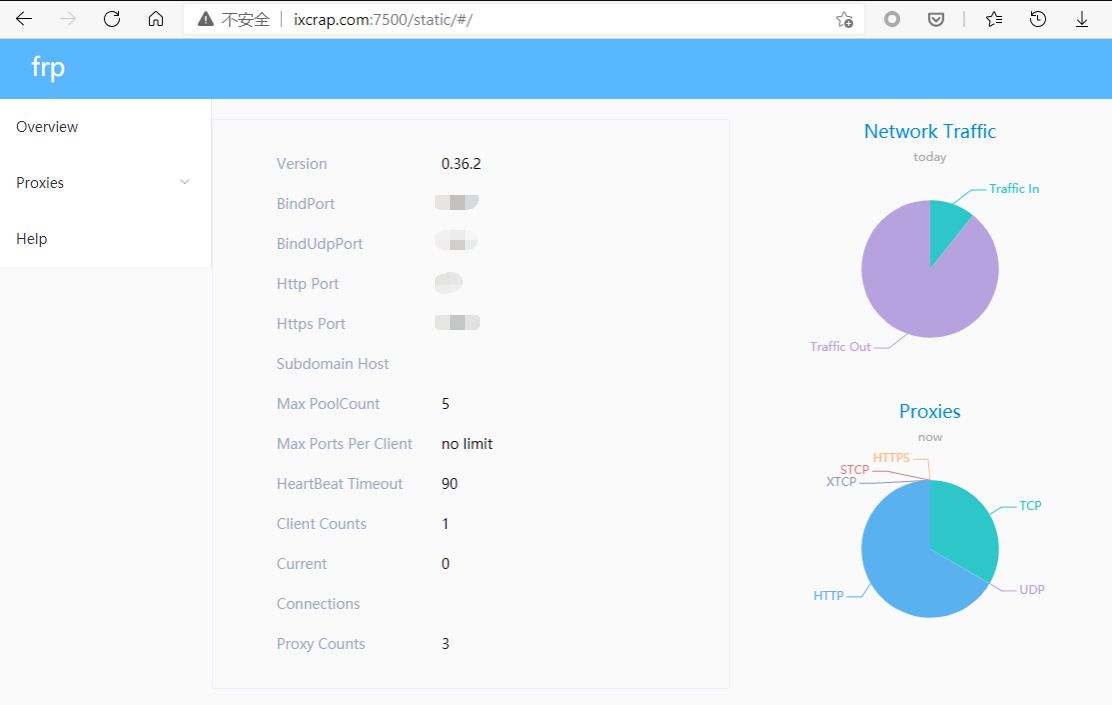1112x705 pixels.
Task: Go to the browser home page
Action: (155, 19)
